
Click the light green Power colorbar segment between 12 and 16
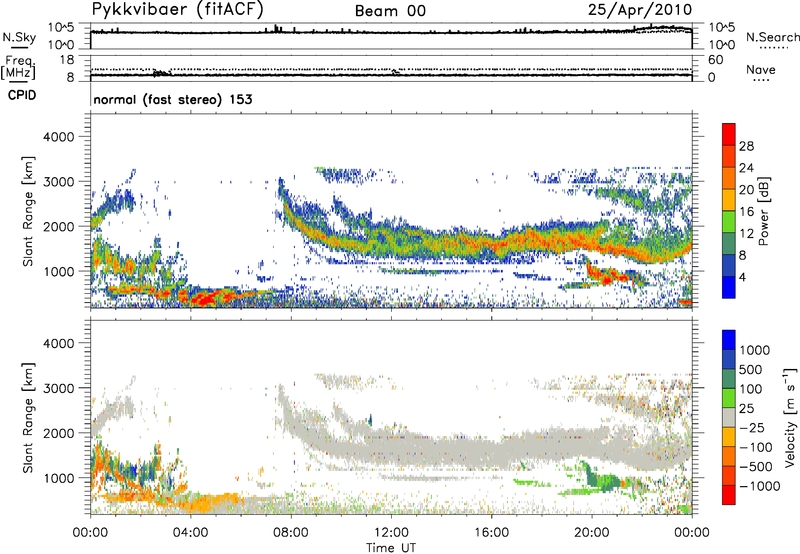point(729,221)
